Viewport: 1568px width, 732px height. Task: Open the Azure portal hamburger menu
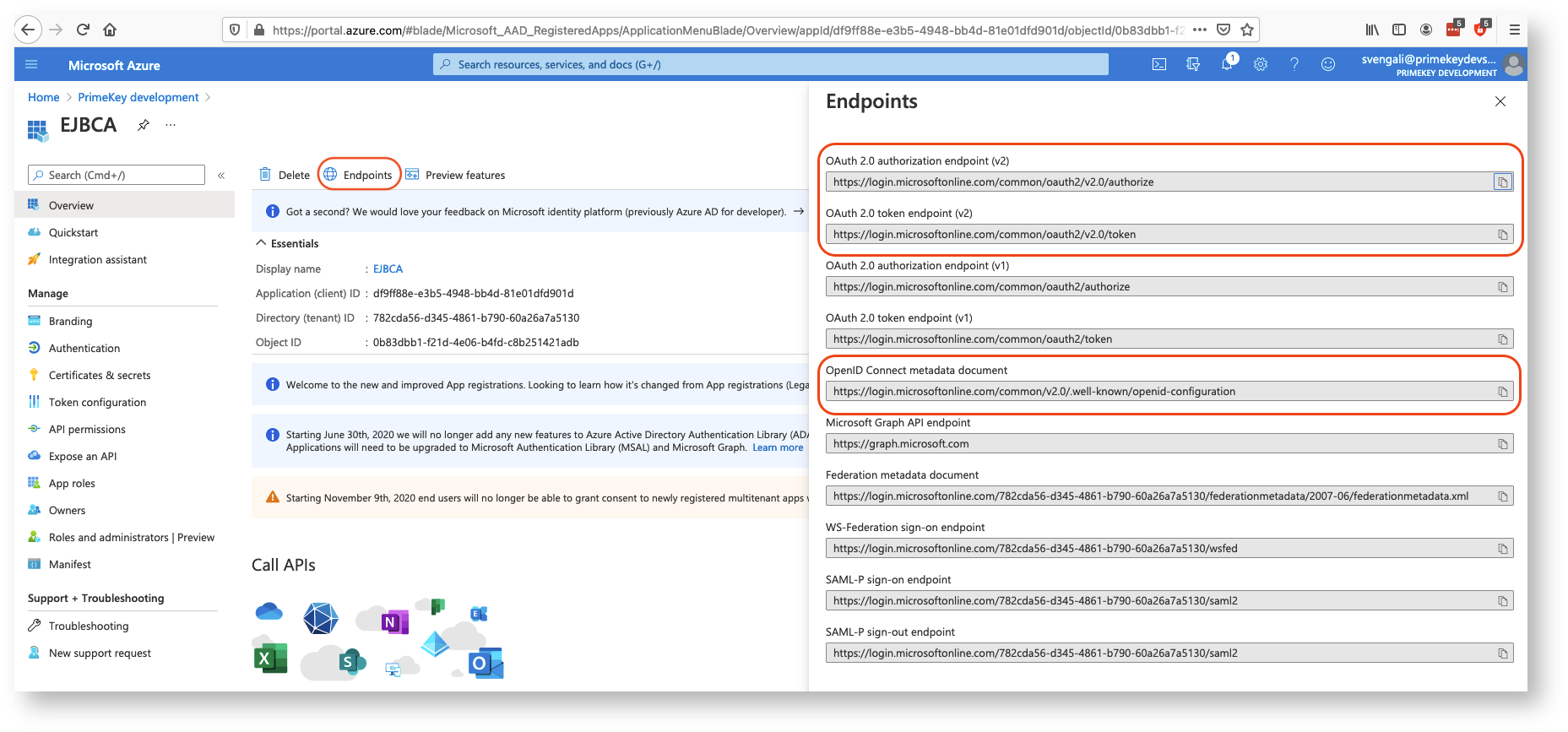pos(31,65)
